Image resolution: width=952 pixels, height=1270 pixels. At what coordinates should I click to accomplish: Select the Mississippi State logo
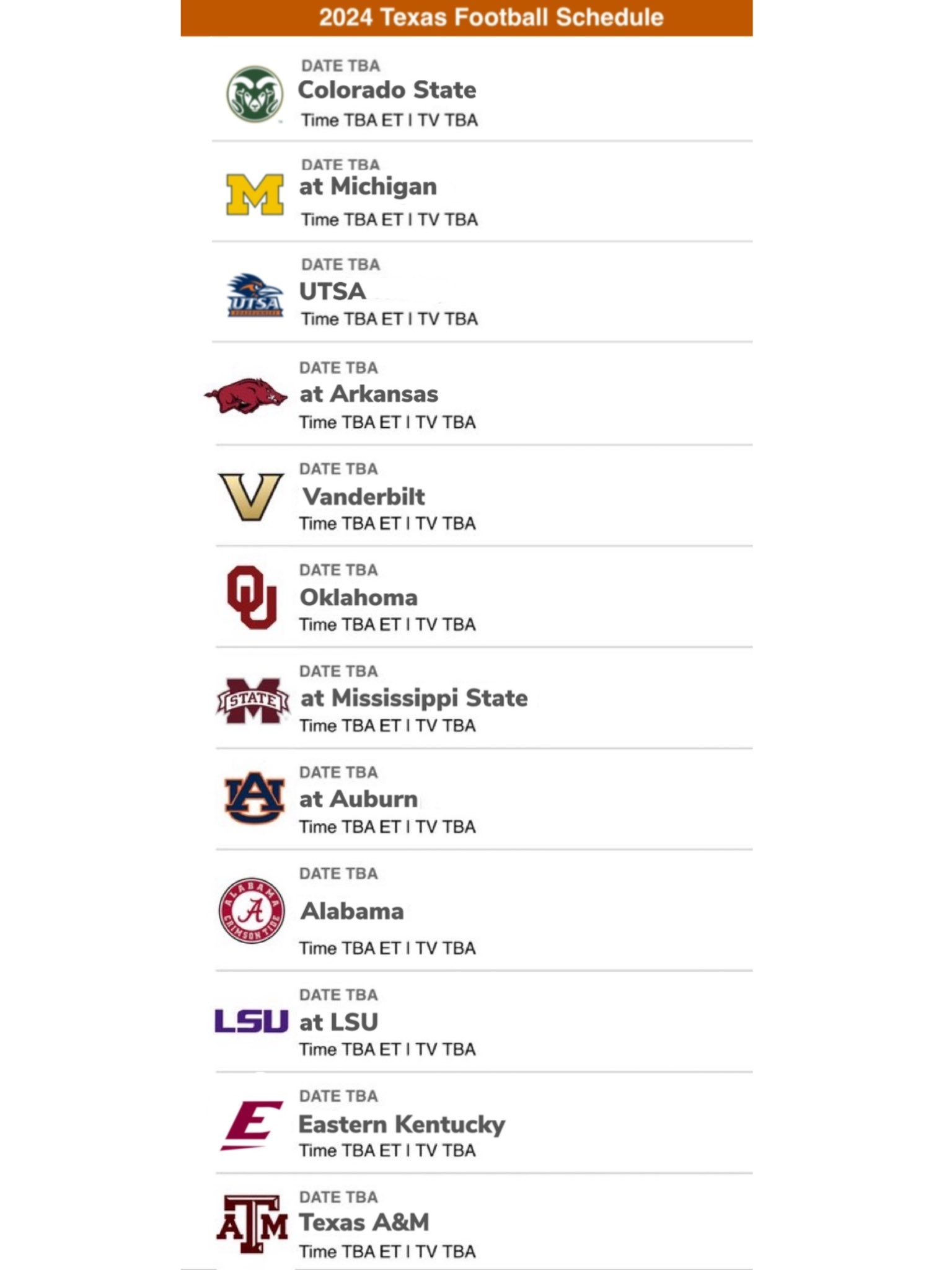coord(253,700)
